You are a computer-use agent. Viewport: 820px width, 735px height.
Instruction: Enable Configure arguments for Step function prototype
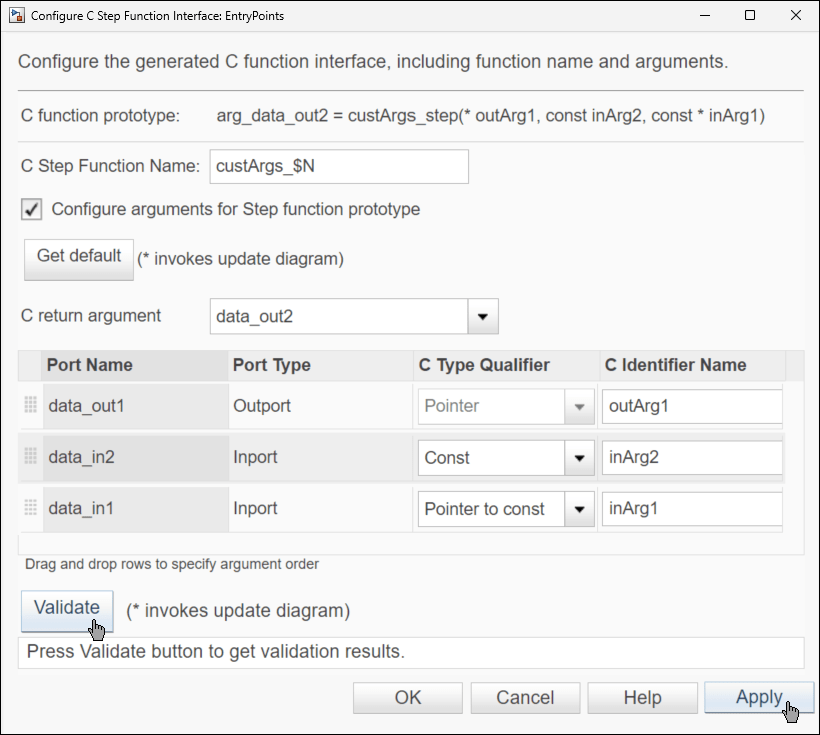(x=29, y=209)
